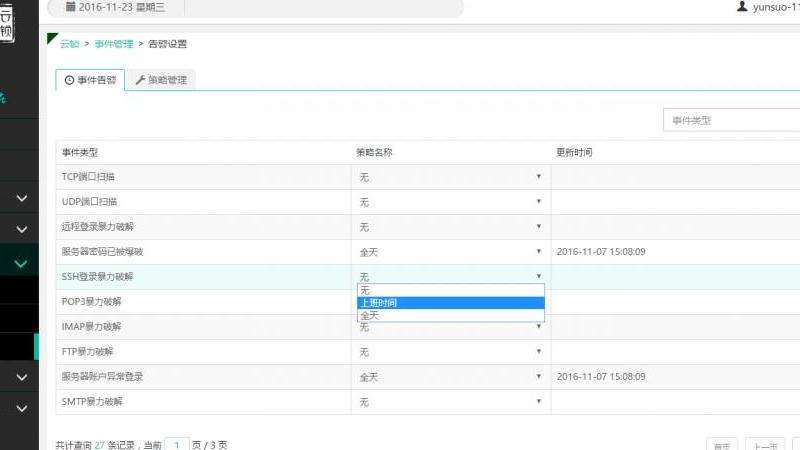Switch to the 策略管理 tab

160,80
